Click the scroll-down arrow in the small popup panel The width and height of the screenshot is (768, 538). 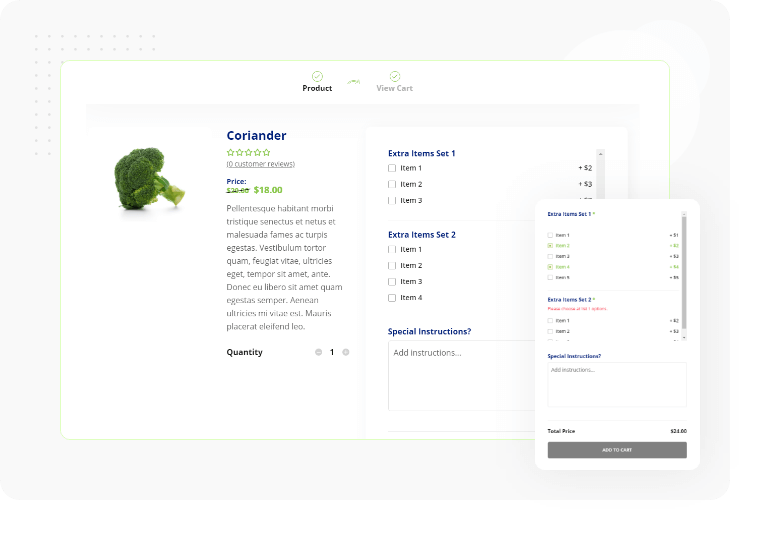(684, 338)
